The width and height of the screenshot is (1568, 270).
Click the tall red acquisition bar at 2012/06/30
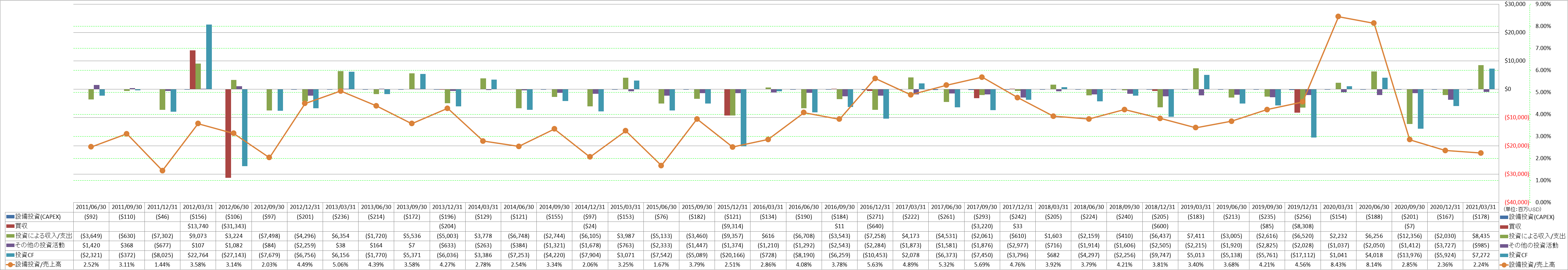pyautogui.click(x=228, y=133)
